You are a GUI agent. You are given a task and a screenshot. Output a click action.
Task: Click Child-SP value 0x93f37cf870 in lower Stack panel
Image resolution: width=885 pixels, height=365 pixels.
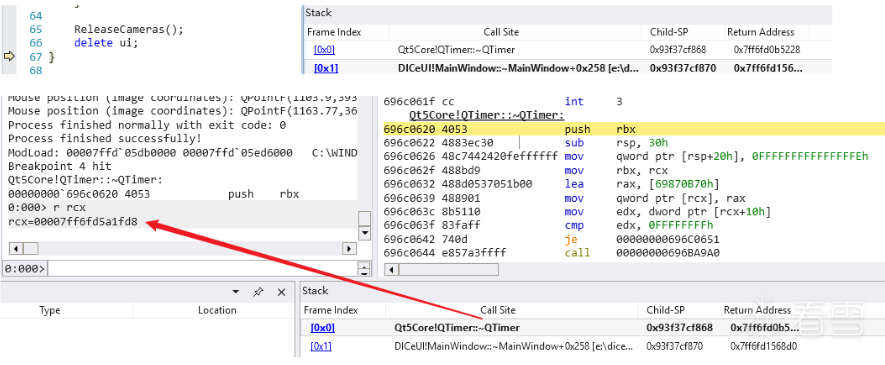pos(674,346)
